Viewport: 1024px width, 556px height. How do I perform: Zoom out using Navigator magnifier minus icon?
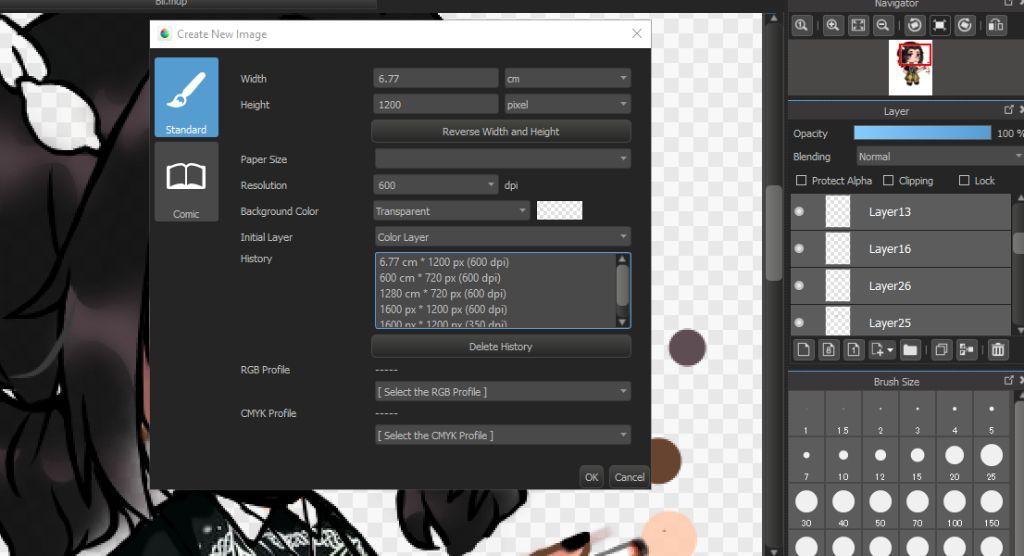[883, 25]
